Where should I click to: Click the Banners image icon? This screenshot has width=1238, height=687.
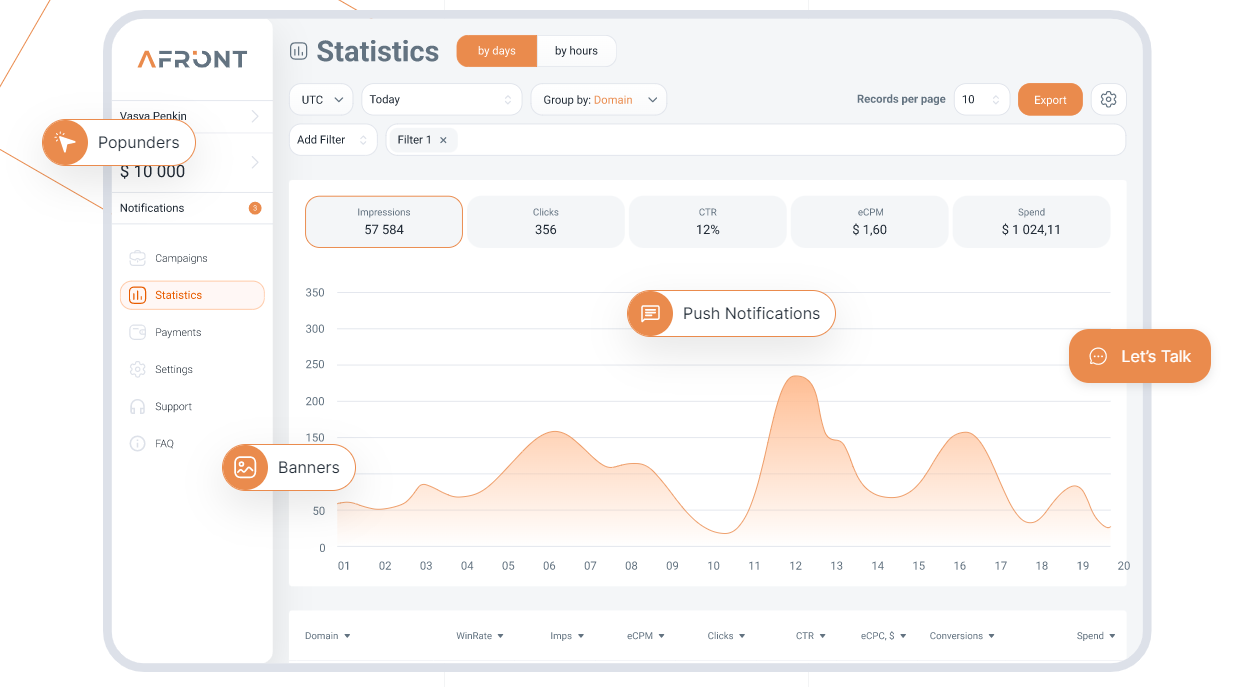(x=245, y=467)
